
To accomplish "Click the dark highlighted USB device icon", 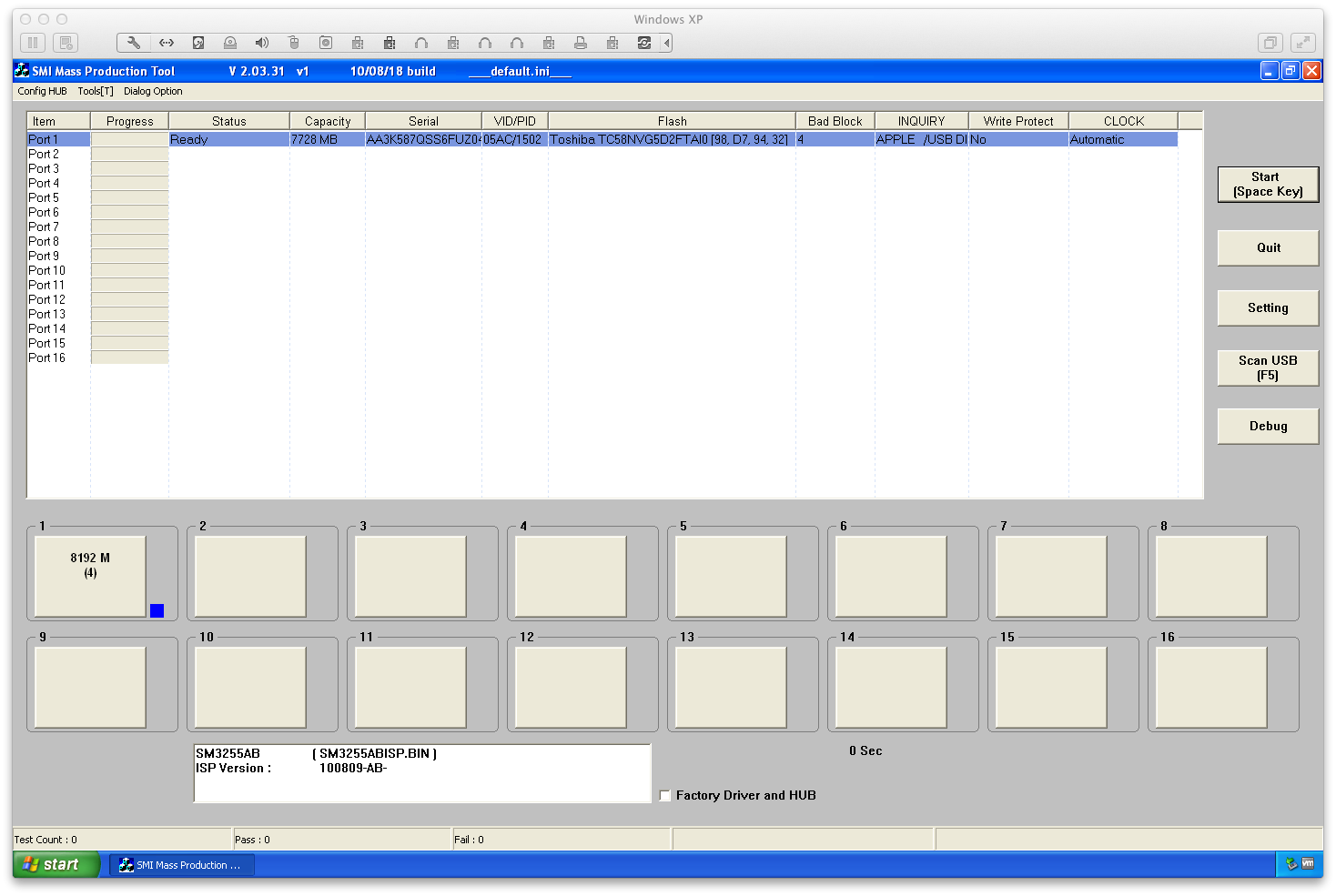I will tap(390, 43).
